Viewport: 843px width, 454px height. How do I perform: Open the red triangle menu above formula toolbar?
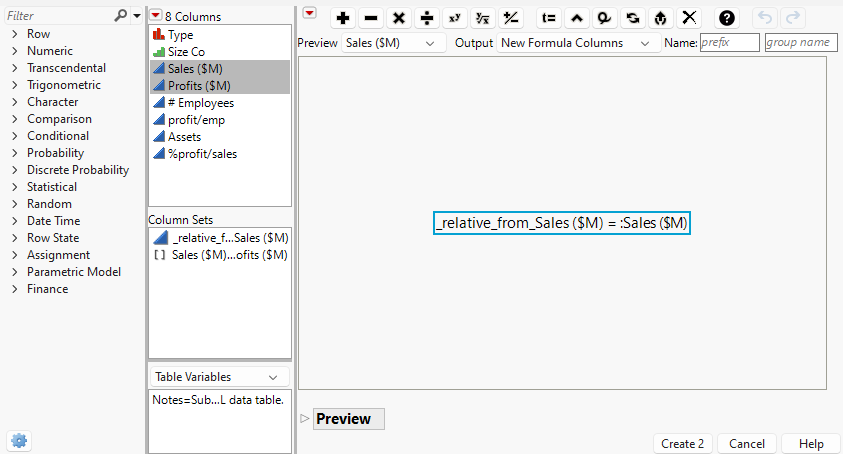click(310, 13)
